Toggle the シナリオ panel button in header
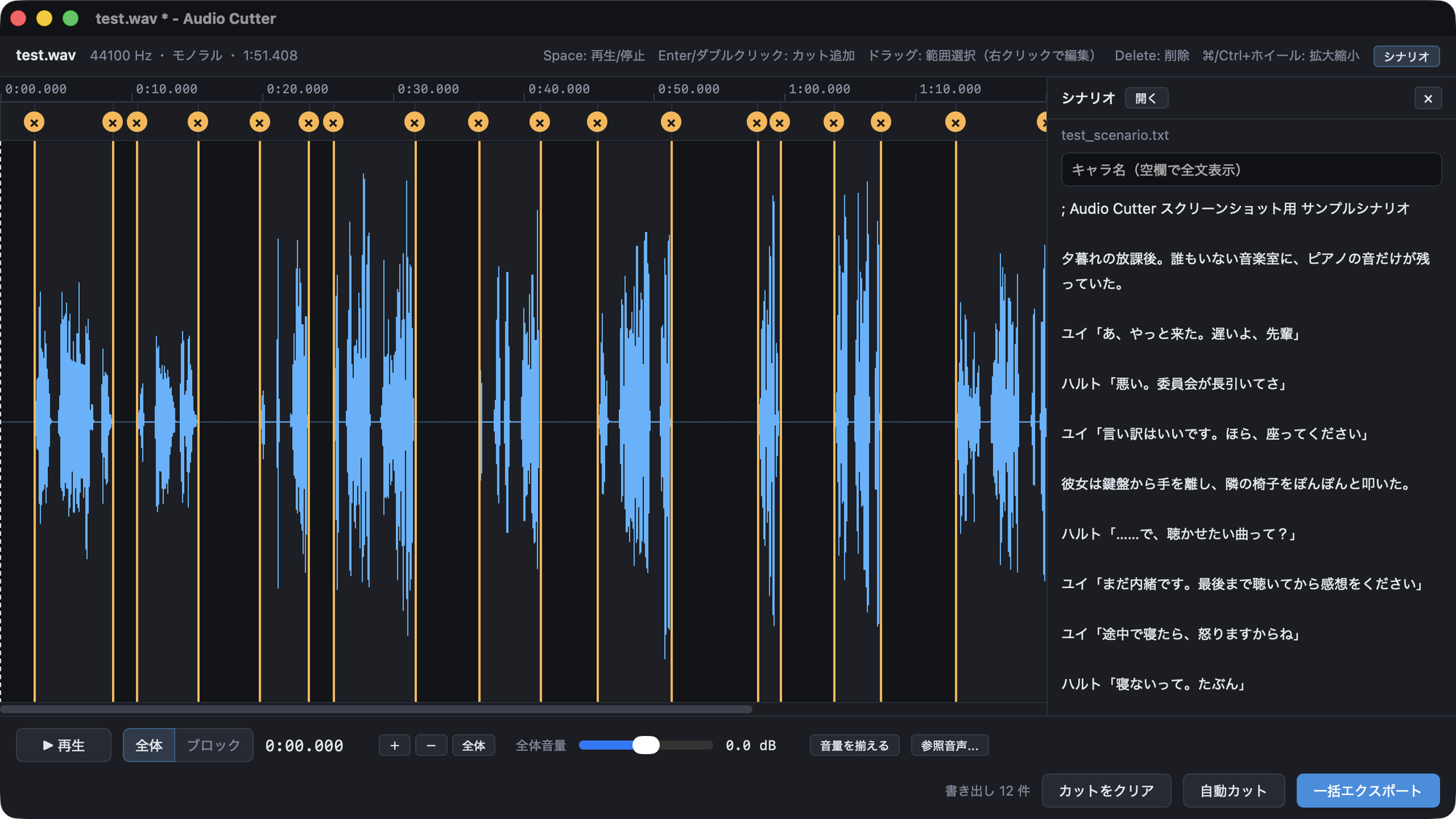The width and height of the screenshot is (1456, 819). (x=1406, y=56)
